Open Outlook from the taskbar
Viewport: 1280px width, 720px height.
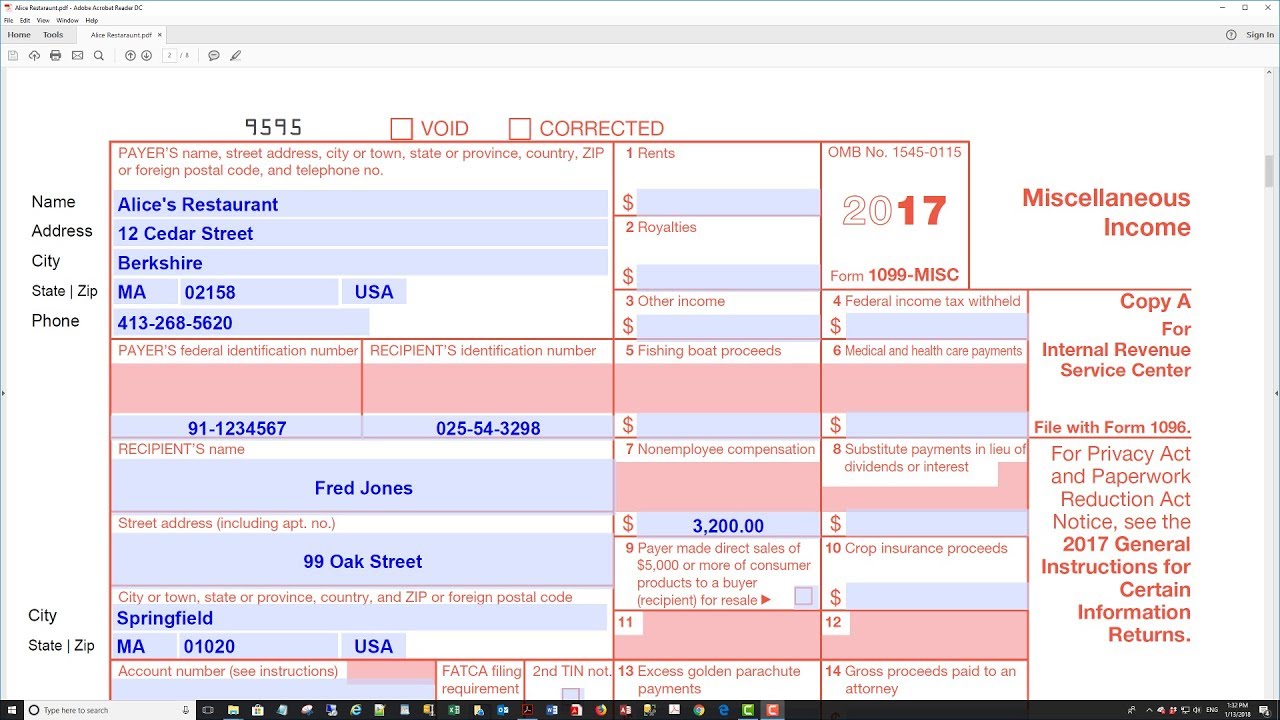pyautogui.click(x=502, y=710)
